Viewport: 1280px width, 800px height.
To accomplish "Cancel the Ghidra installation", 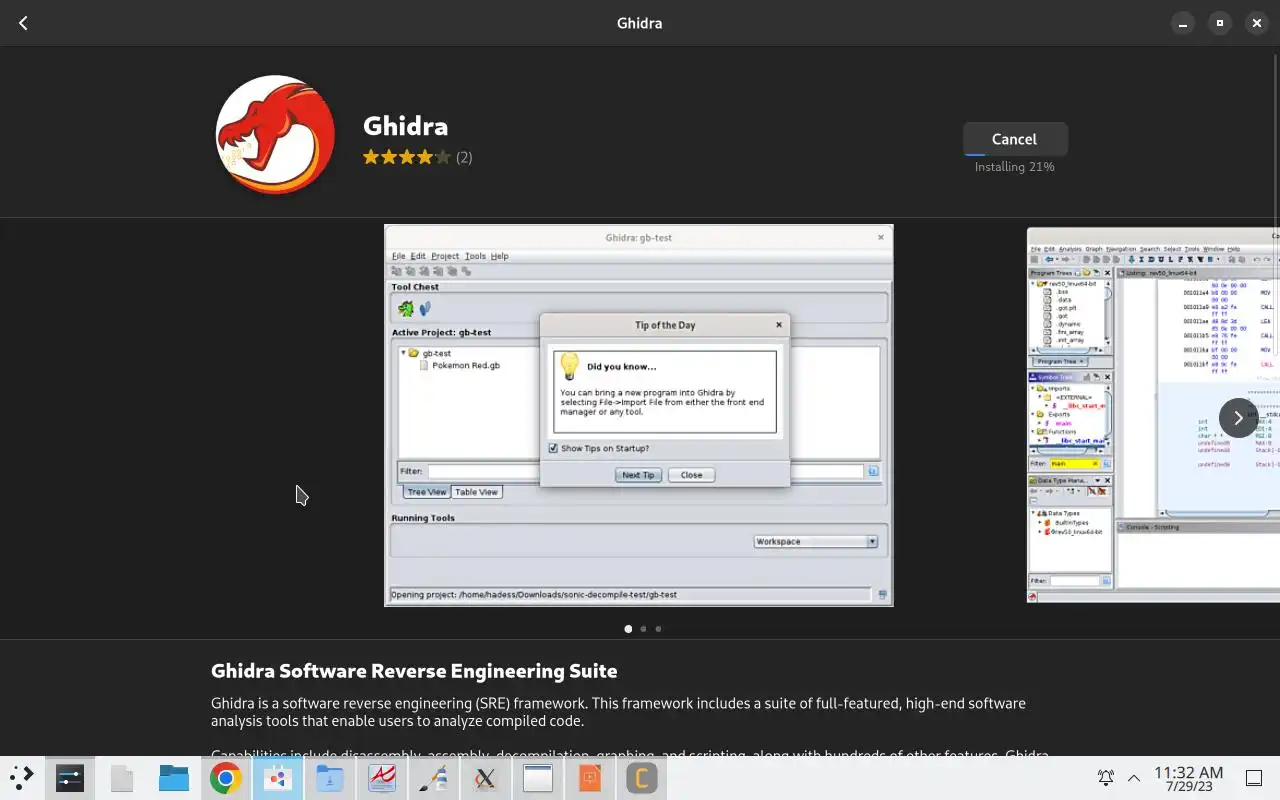I will [1015, 139].
